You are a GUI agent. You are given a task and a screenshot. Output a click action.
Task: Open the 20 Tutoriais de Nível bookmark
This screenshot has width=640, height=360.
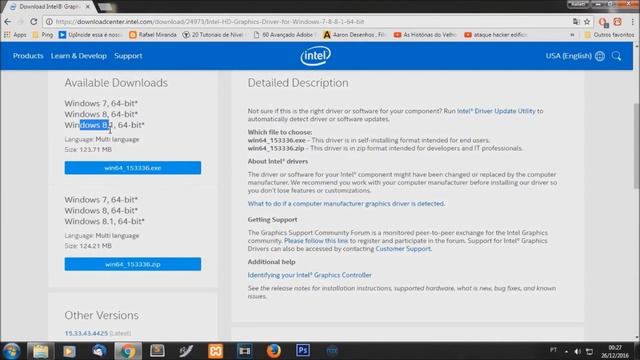(213, 35)
